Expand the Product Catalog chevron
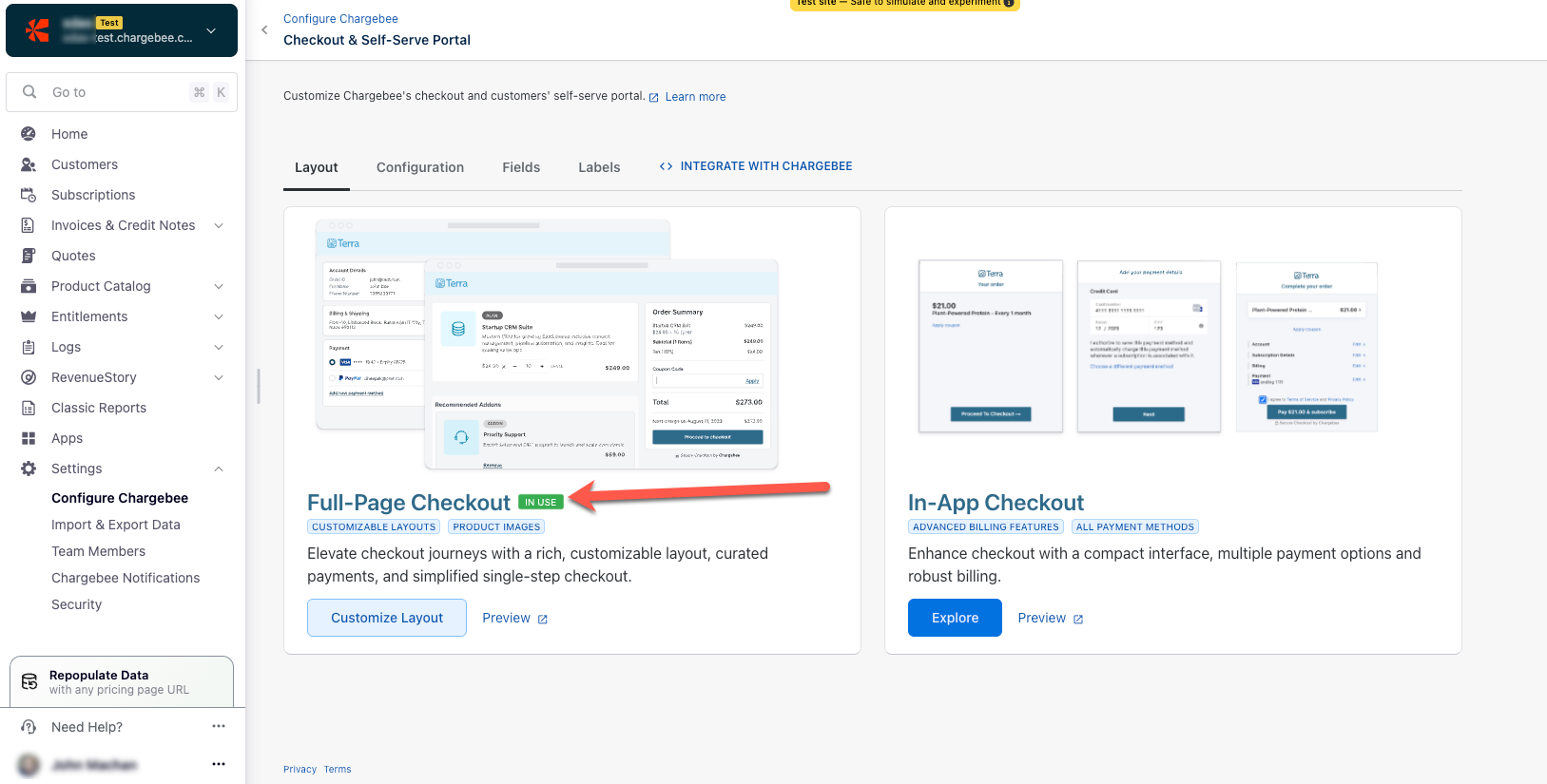The image size is (1547, 784). pyautogui.click(x=219, y=286)
